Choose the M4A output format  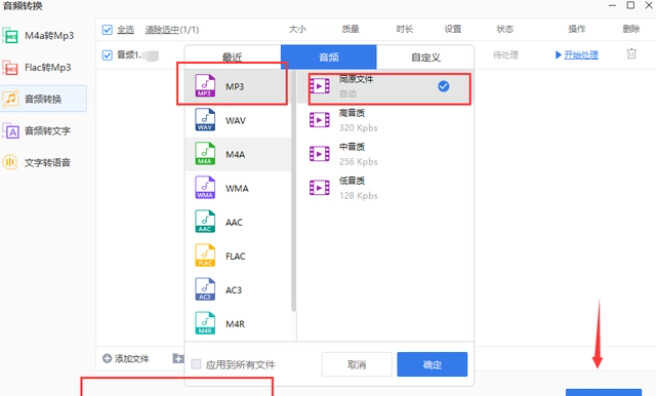coord(238,154)
